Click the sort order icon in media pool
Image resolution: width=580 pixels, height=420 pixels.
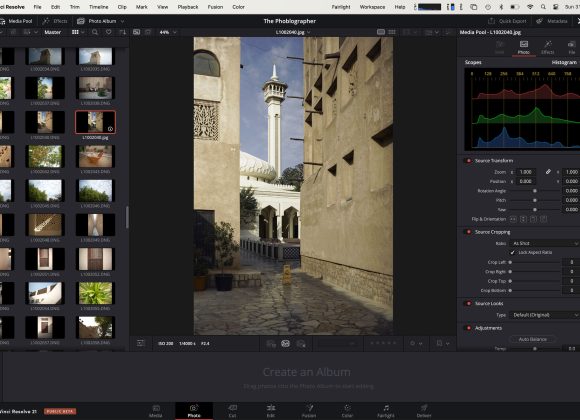click(122, 32)
